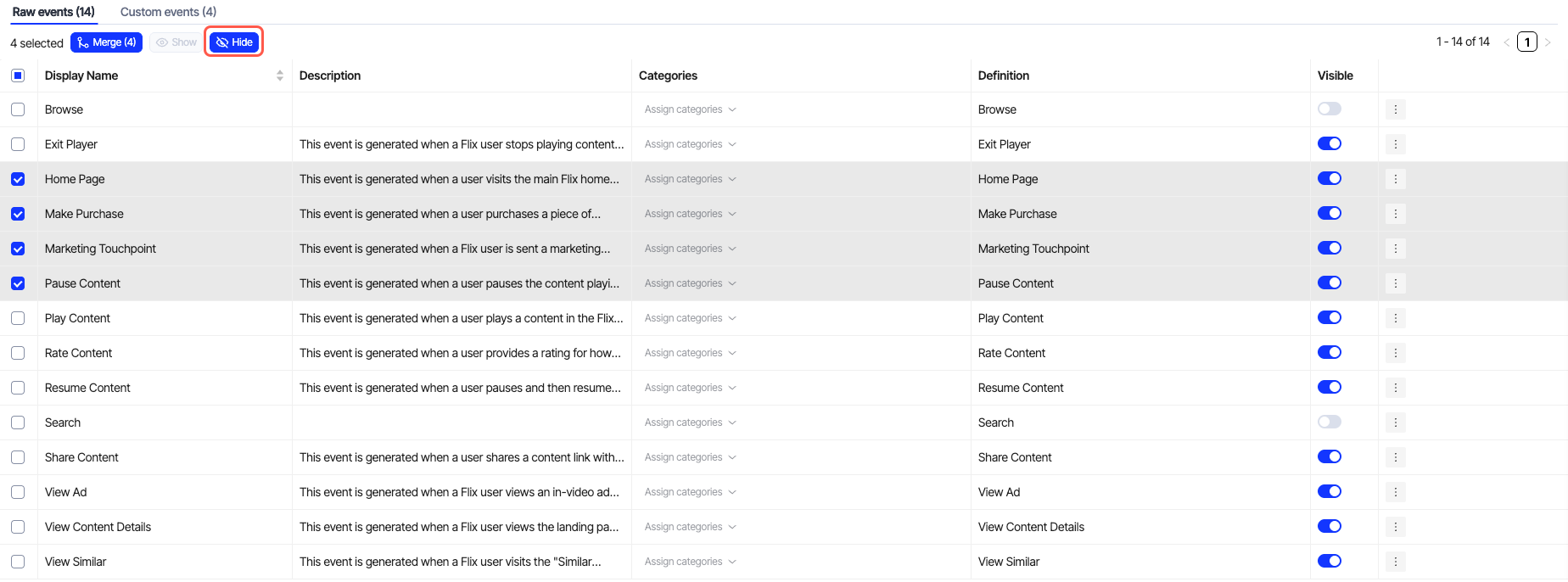
Task: Select the Raw events tab
Action: point(53,12)
